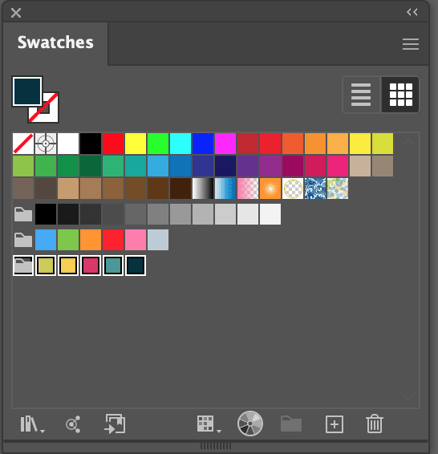This screenshot has width=438, height=454.
Task: Select pink checkered fade swatch
Action: (248, 188)
